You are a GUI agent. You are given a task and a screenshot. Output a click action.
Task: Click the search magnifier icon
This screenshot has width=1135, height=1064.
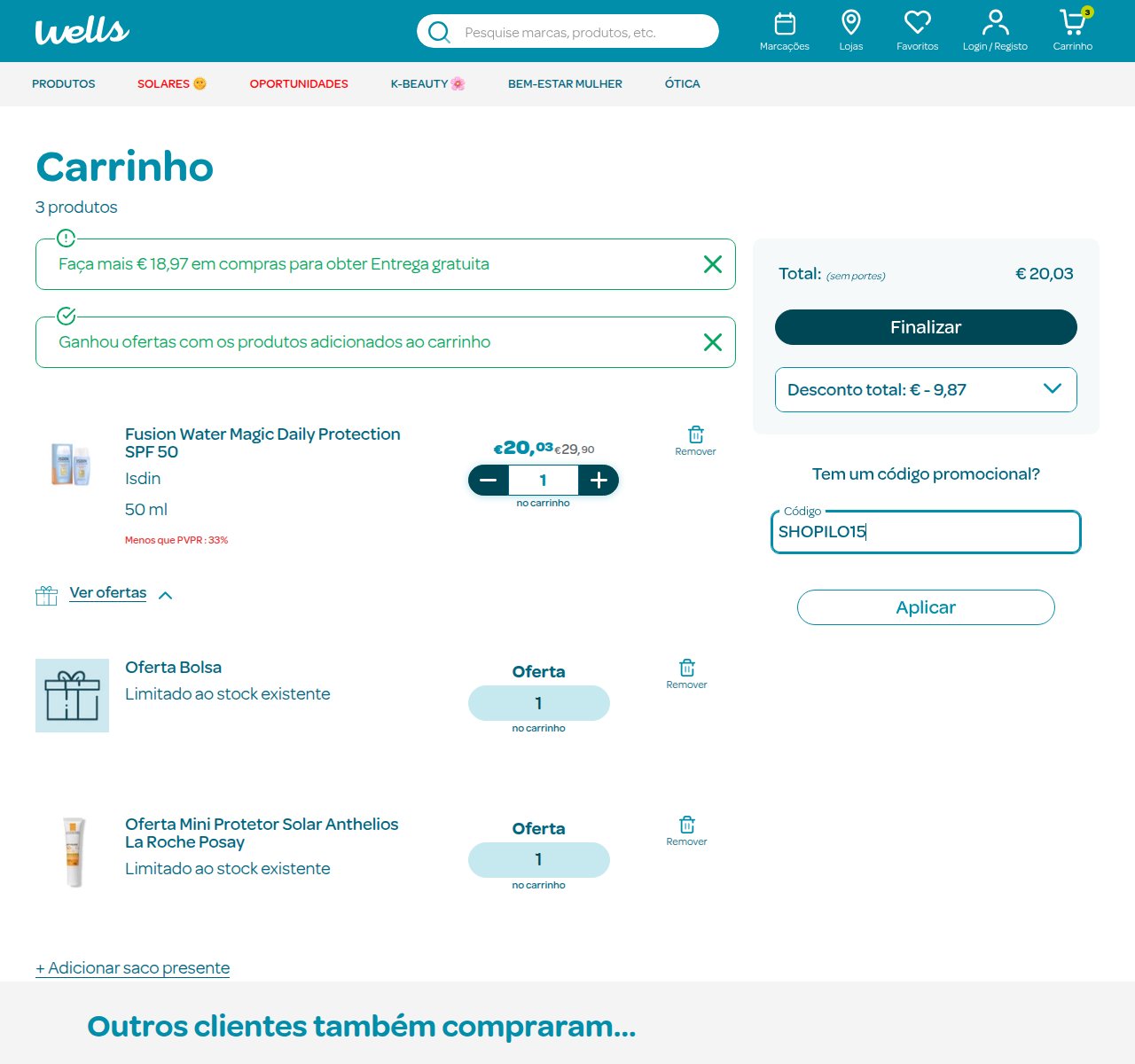coord(438,33)
